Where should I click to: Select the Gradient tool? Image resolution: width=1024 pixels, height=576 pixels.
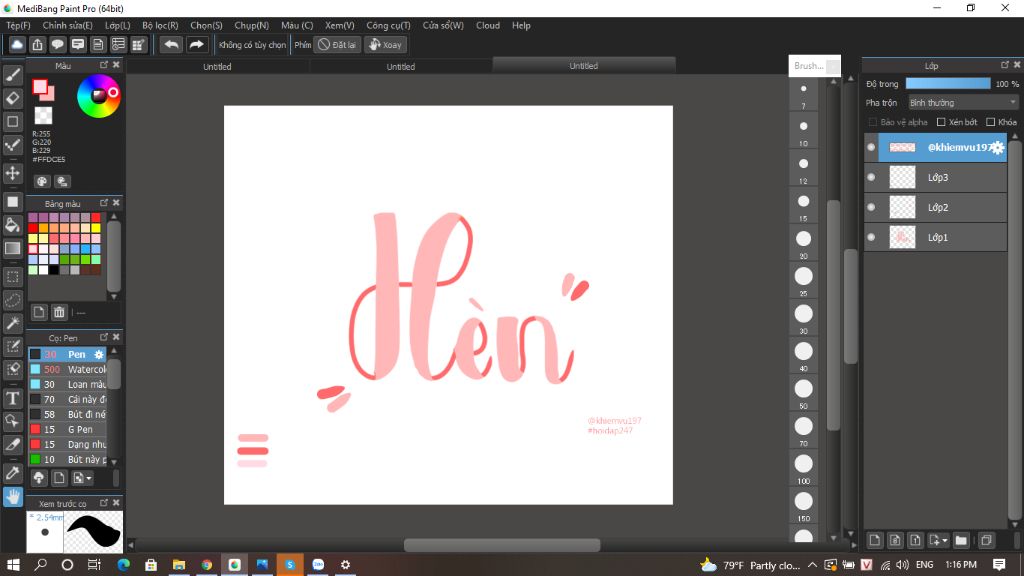pos(12,248)
